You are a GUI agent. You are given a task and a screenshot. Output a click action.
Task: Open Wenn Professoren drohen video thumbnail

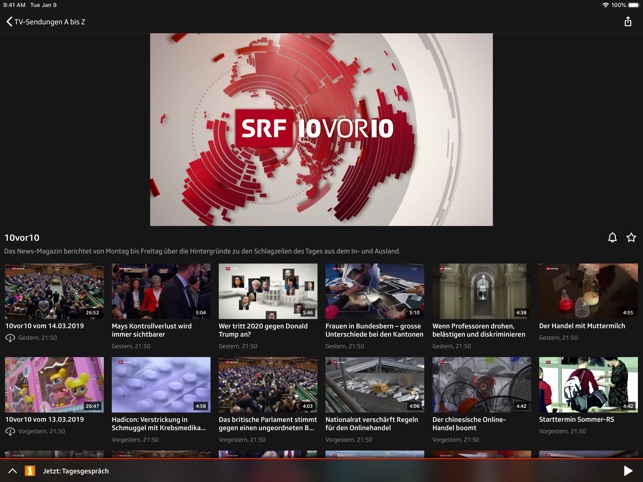point(481,291)
